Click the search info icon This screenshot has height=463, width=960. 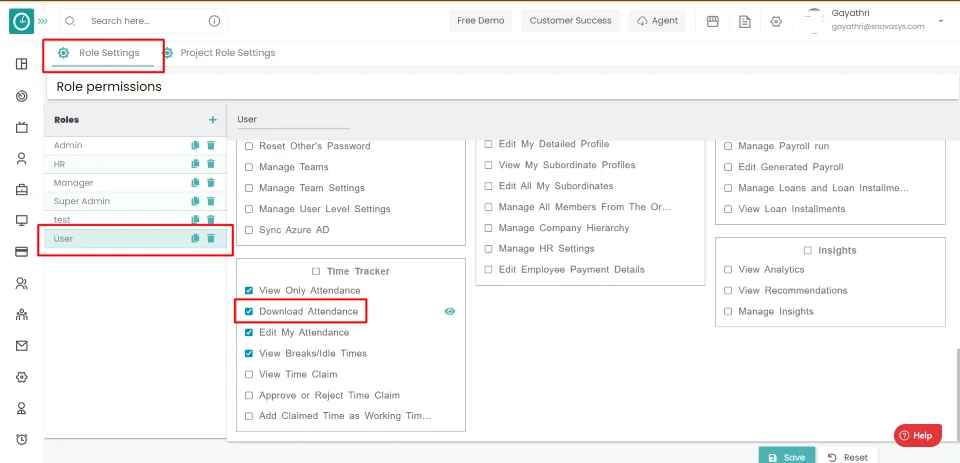click(x=214, y=21)
